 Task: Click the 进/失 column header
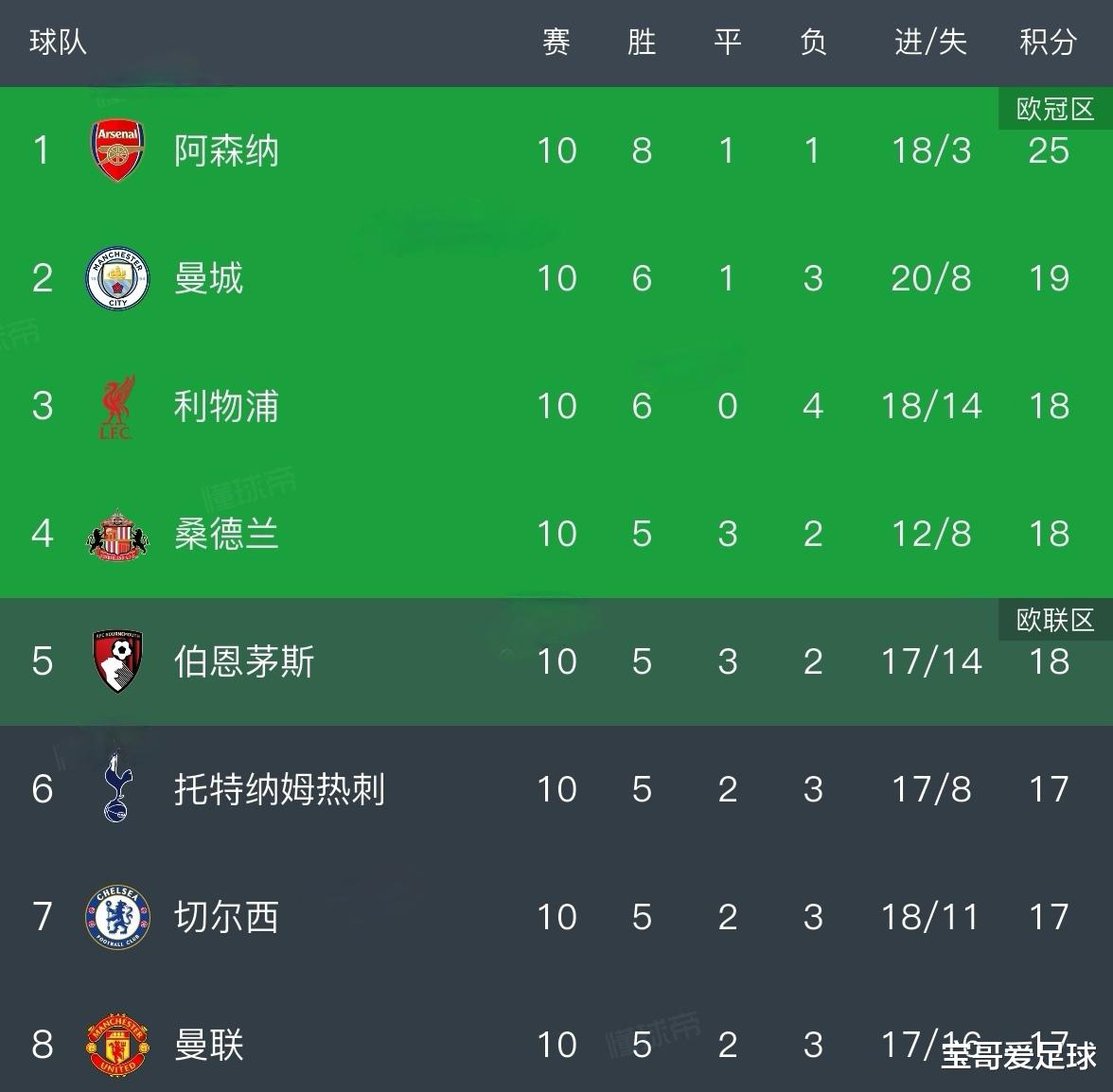coord(930,43)
